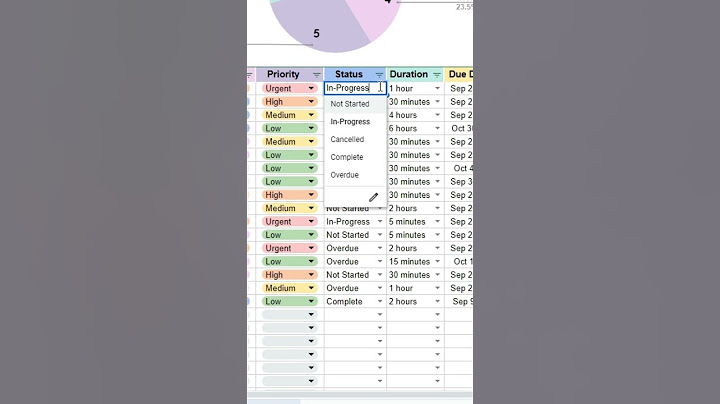Select 'Not Started' status beside Low priority
This screenshot has width=720, height=404.
point(355,235)
